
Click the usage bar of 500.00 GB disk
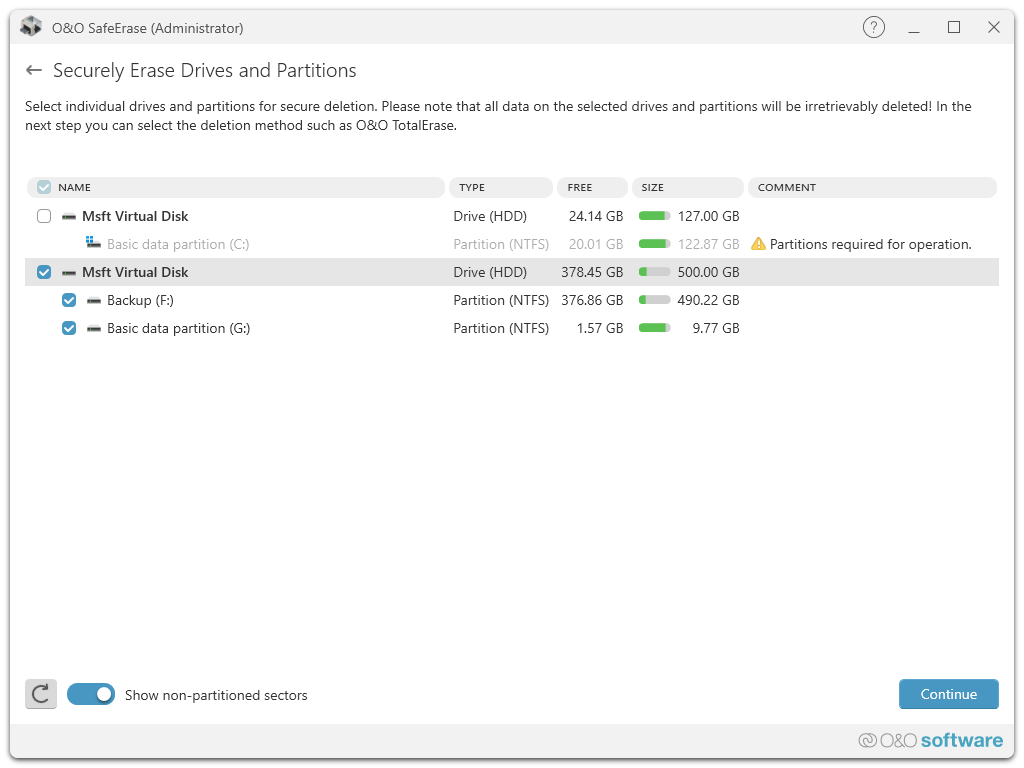[654, 272]
